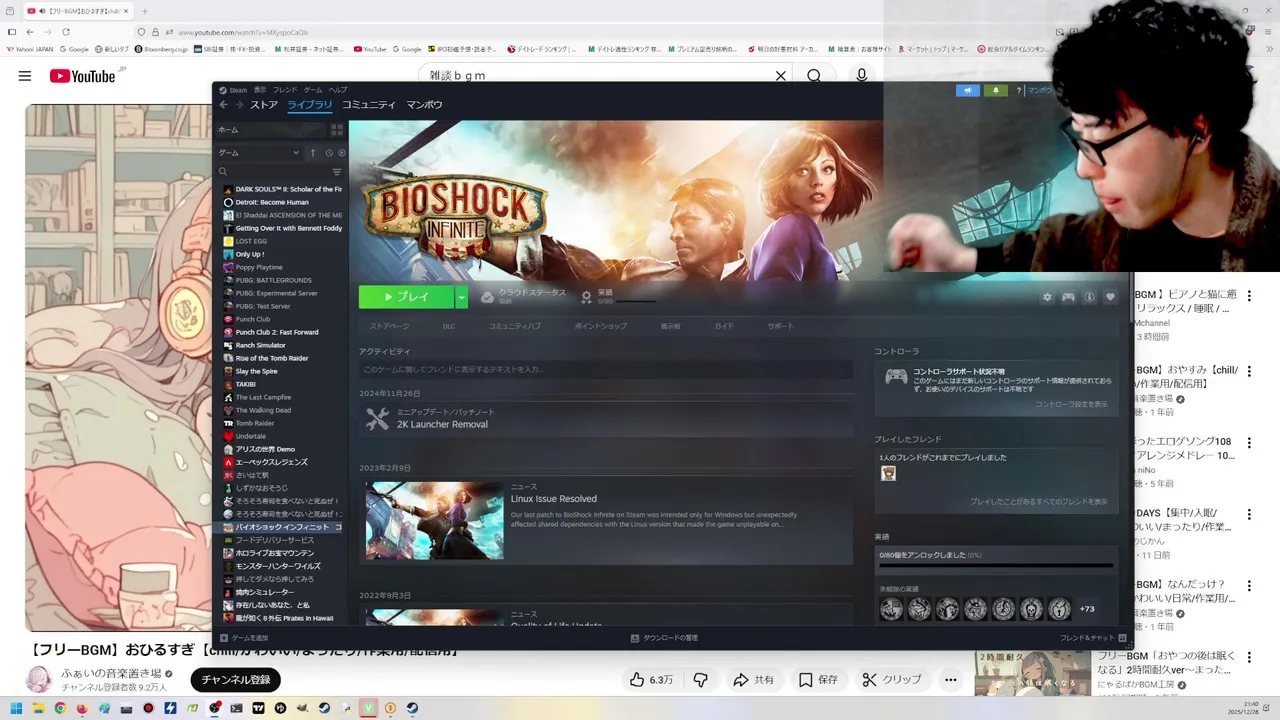The image size is (1280, 720).
Task: Open the DLC link for BioShock
Action: click(x=449, y=326)
